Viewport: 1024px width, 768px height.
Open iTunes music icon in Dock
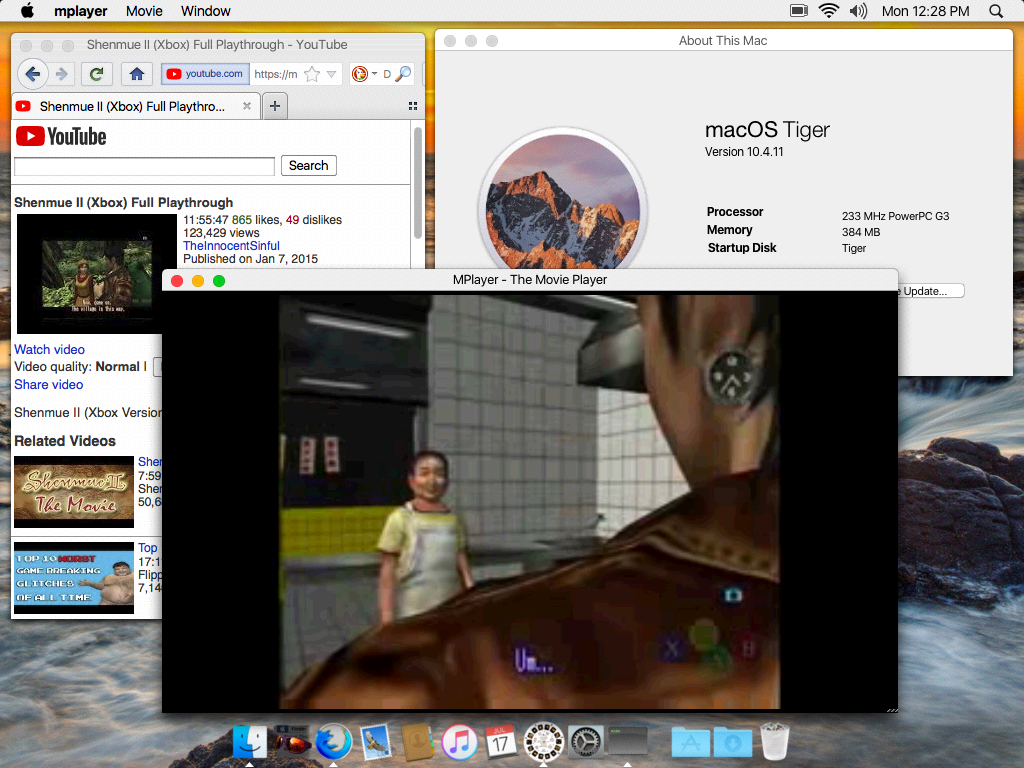click(x=460, y=742)
